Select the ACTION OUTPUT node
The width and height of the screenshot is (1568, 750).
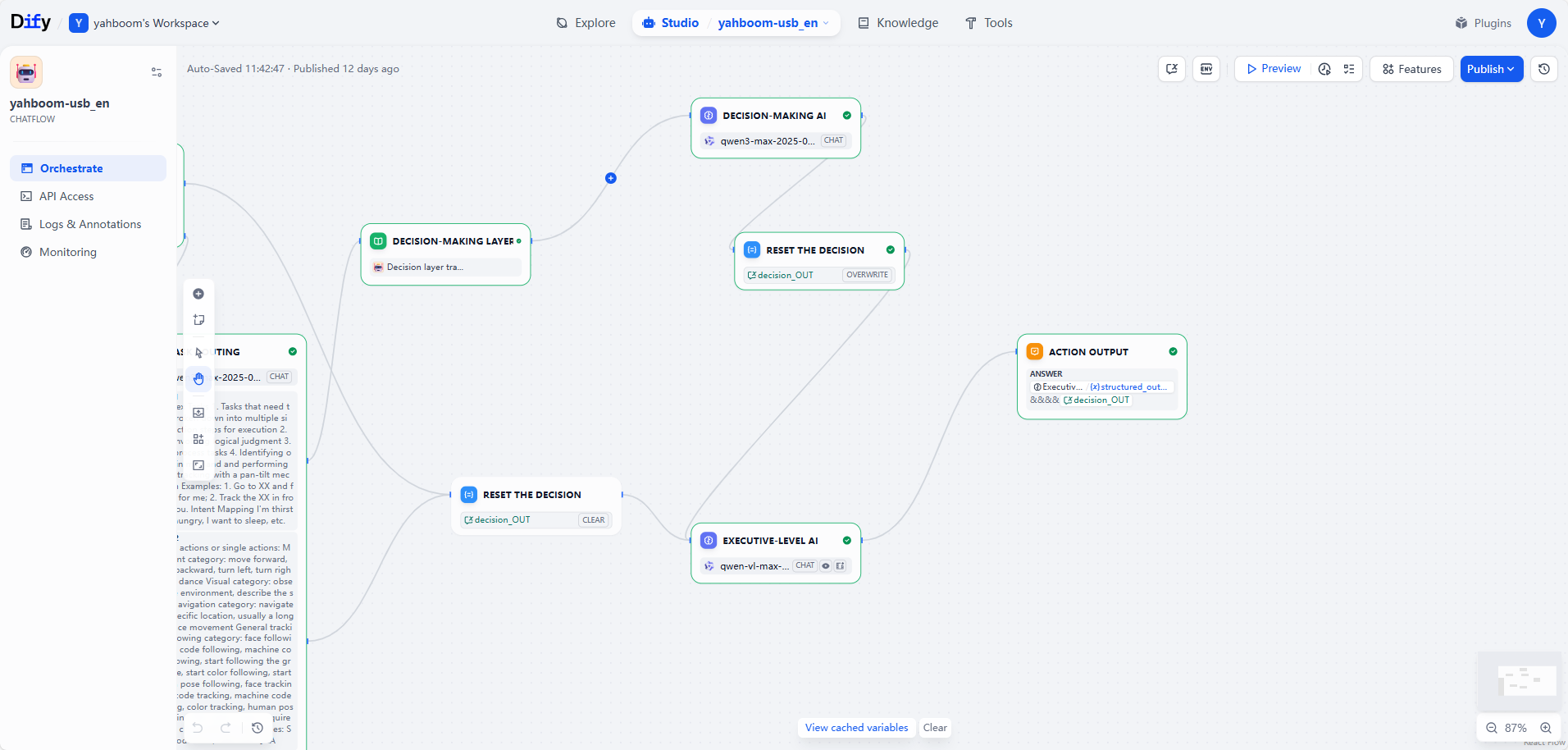pos(1102,377)
